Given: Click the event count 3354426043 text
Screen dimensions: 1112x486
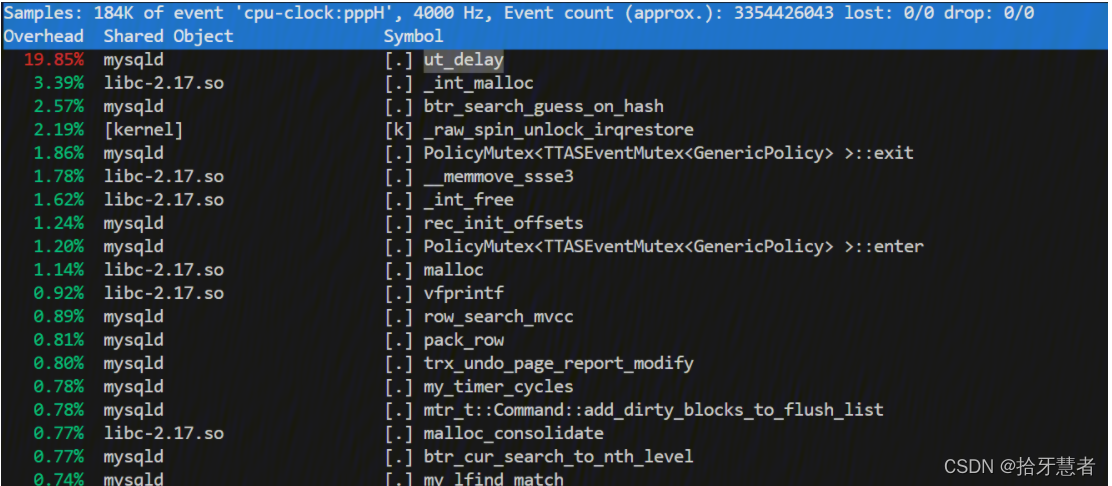Looking at the screenshot, I should 783,13.
